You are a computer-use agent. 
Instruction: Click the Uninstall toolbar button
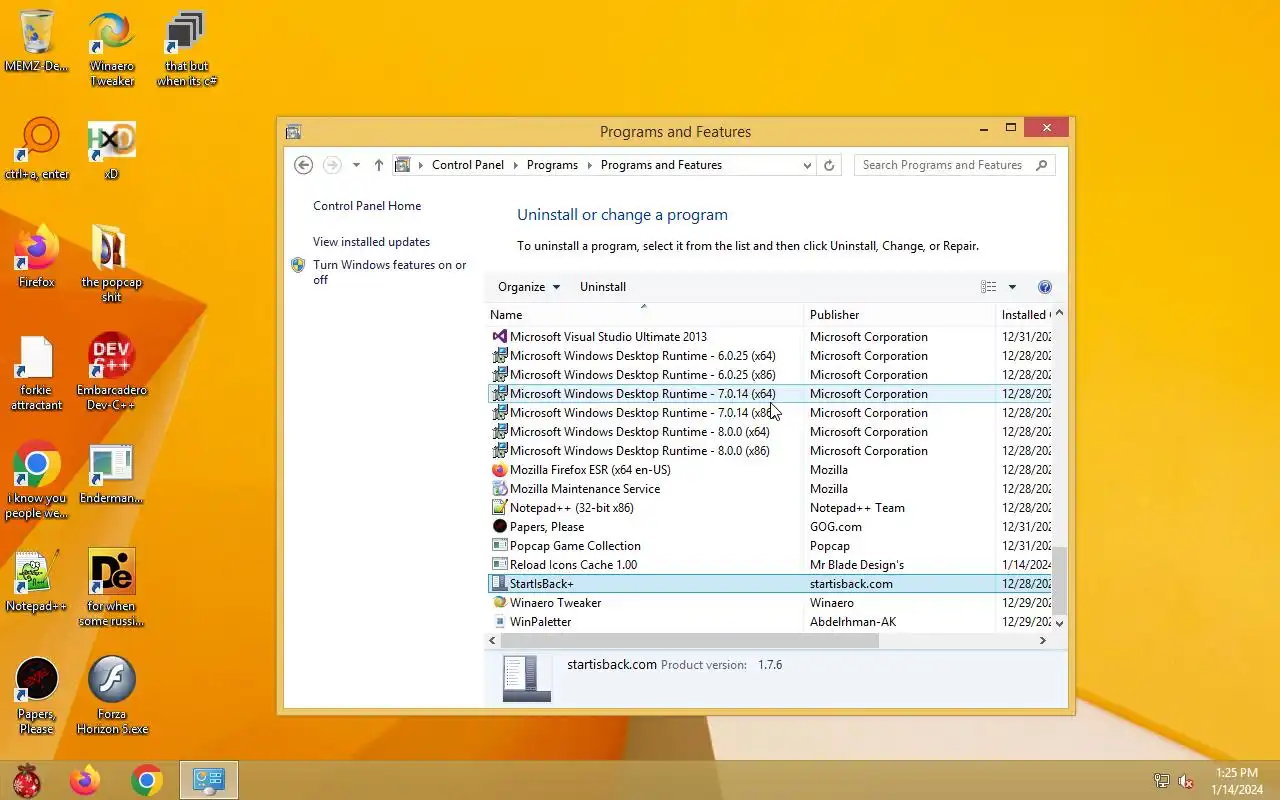coord(603,287)
